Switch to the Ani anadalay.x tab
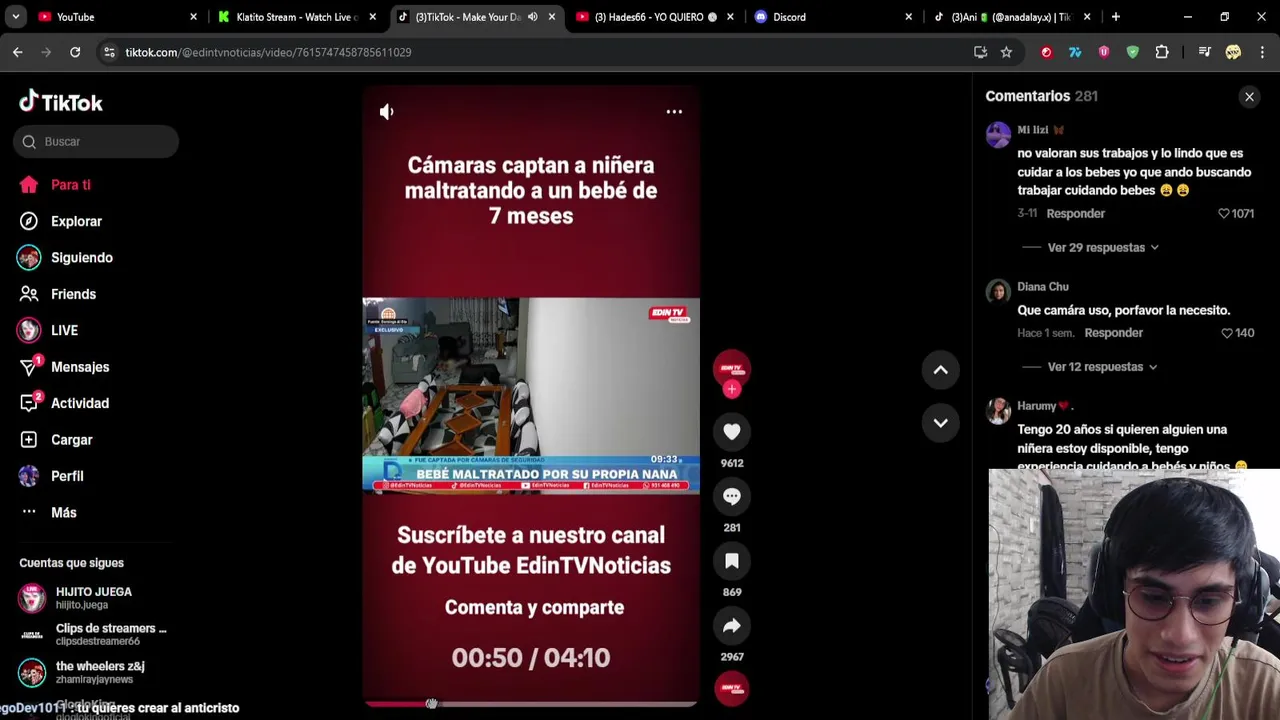 pyautogui.click(x=1012, y=17)
